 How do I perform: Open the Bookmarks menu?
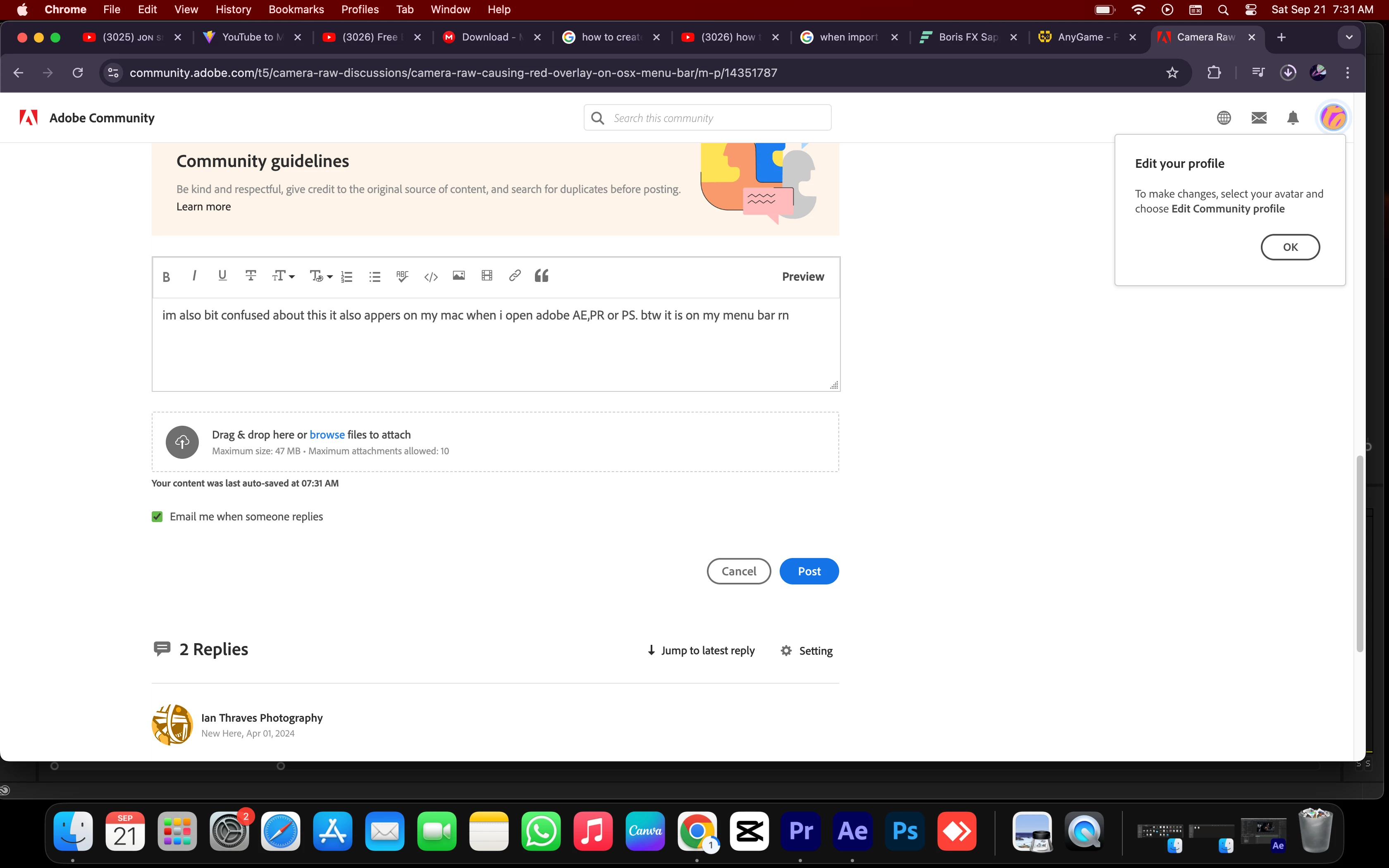pyautogui.click(x=296, y=10)
